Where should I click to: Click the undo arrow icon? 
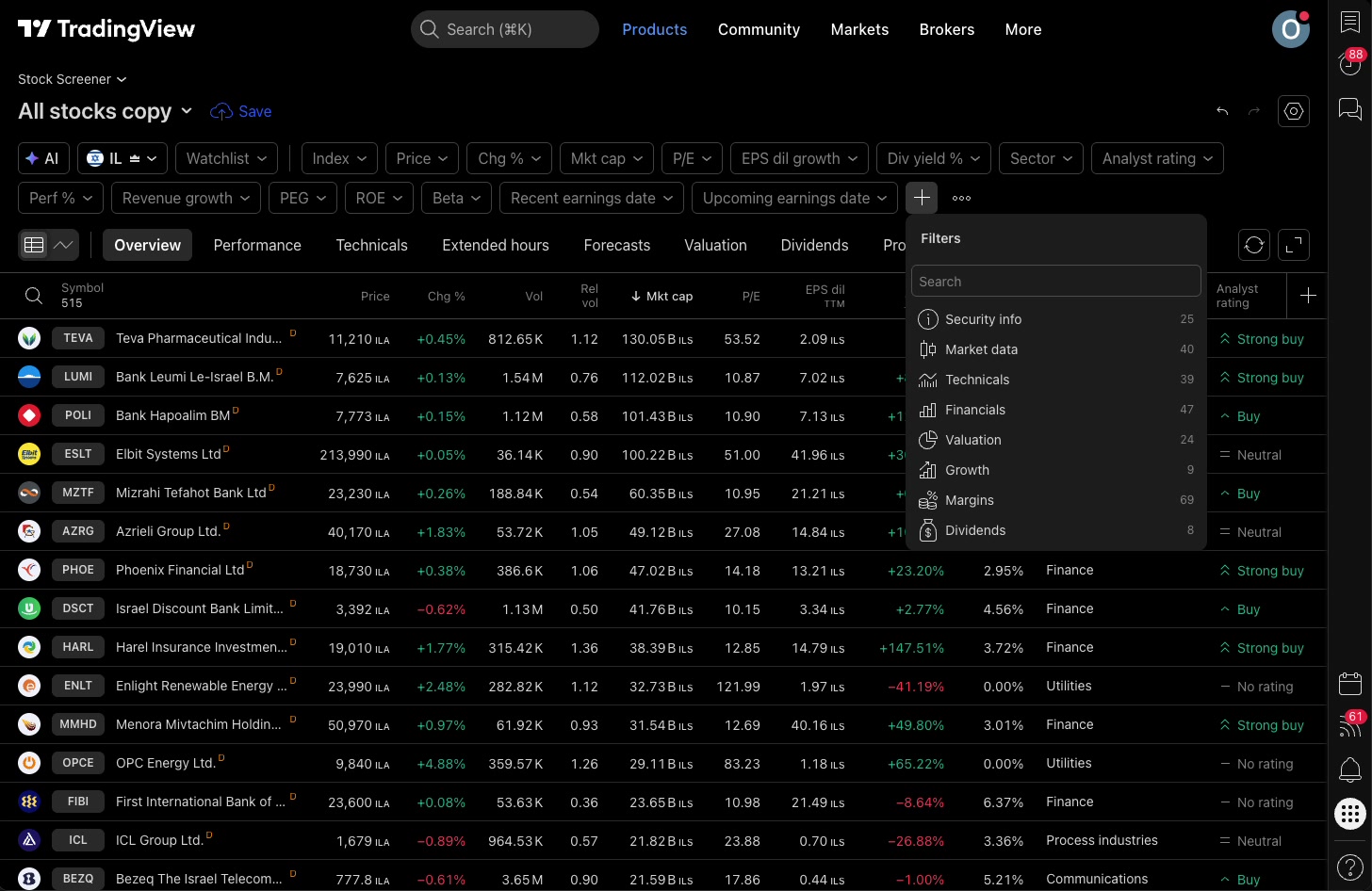1222,111
